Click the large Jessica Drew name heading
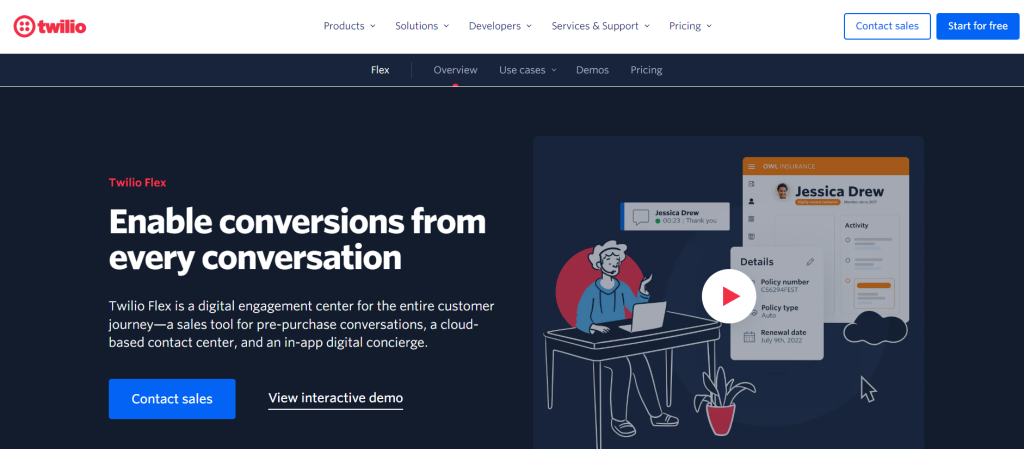 [840, 191]
